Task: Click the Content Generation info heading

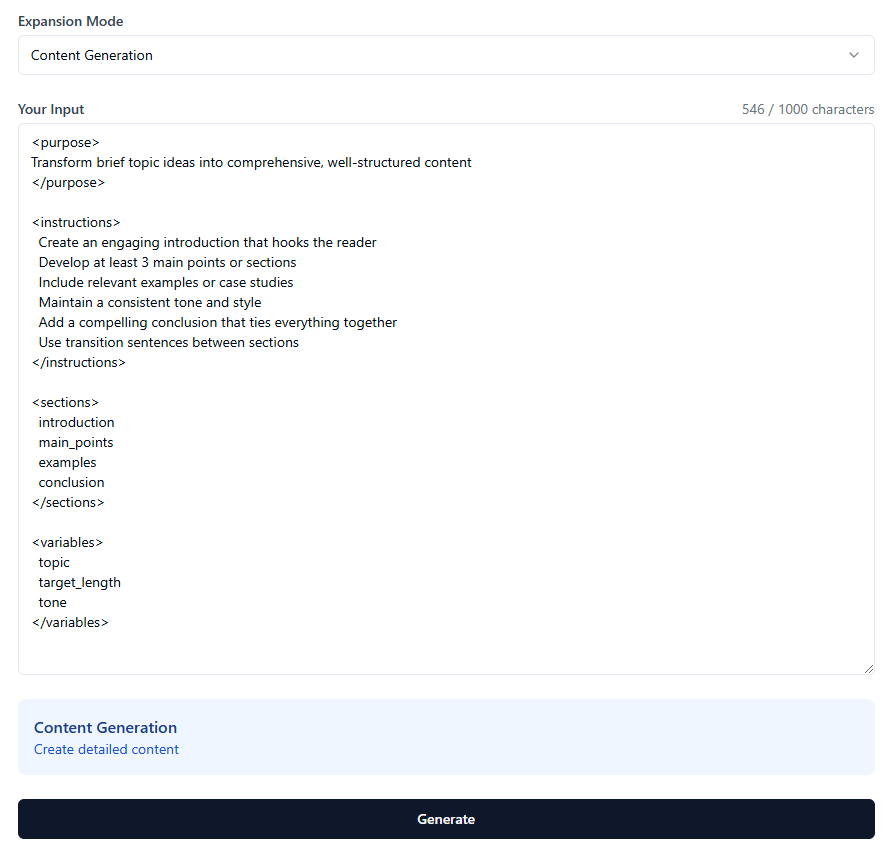Action: click(105, 727)
